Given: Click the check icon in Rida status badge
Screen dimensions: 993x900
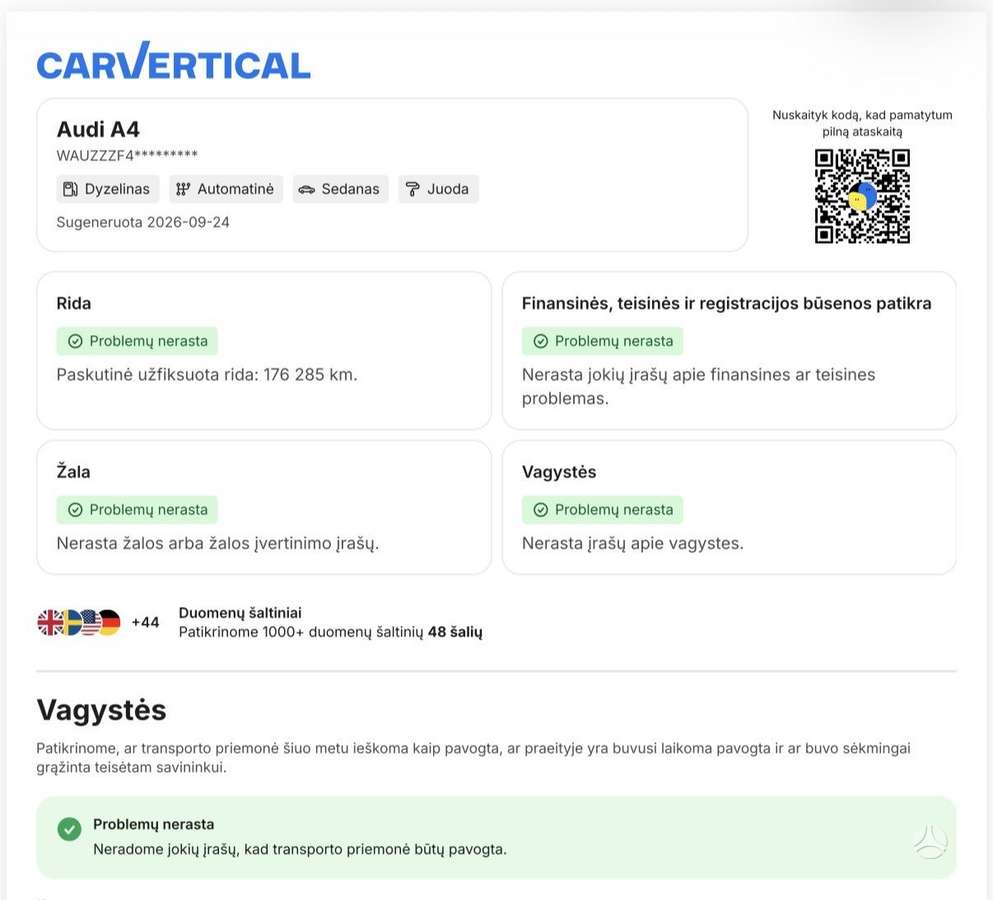Looking at the screenshot, I should pos(75,341).
